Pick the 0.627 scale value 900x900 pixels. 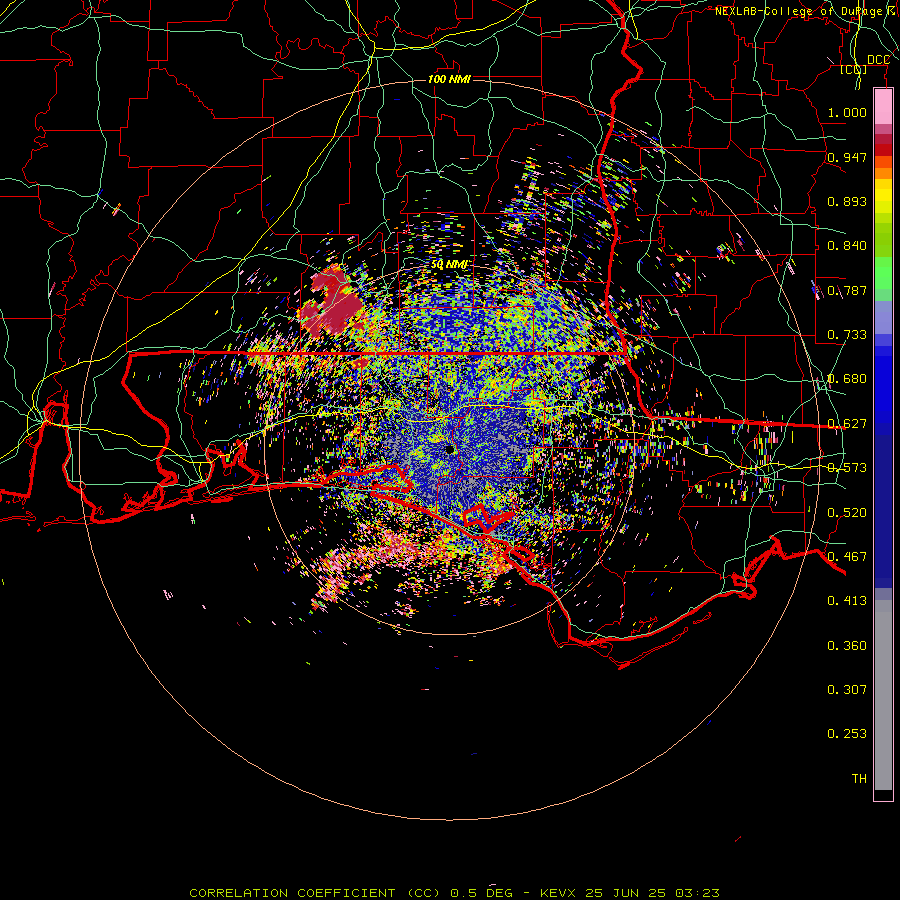[x=847, y=424]
